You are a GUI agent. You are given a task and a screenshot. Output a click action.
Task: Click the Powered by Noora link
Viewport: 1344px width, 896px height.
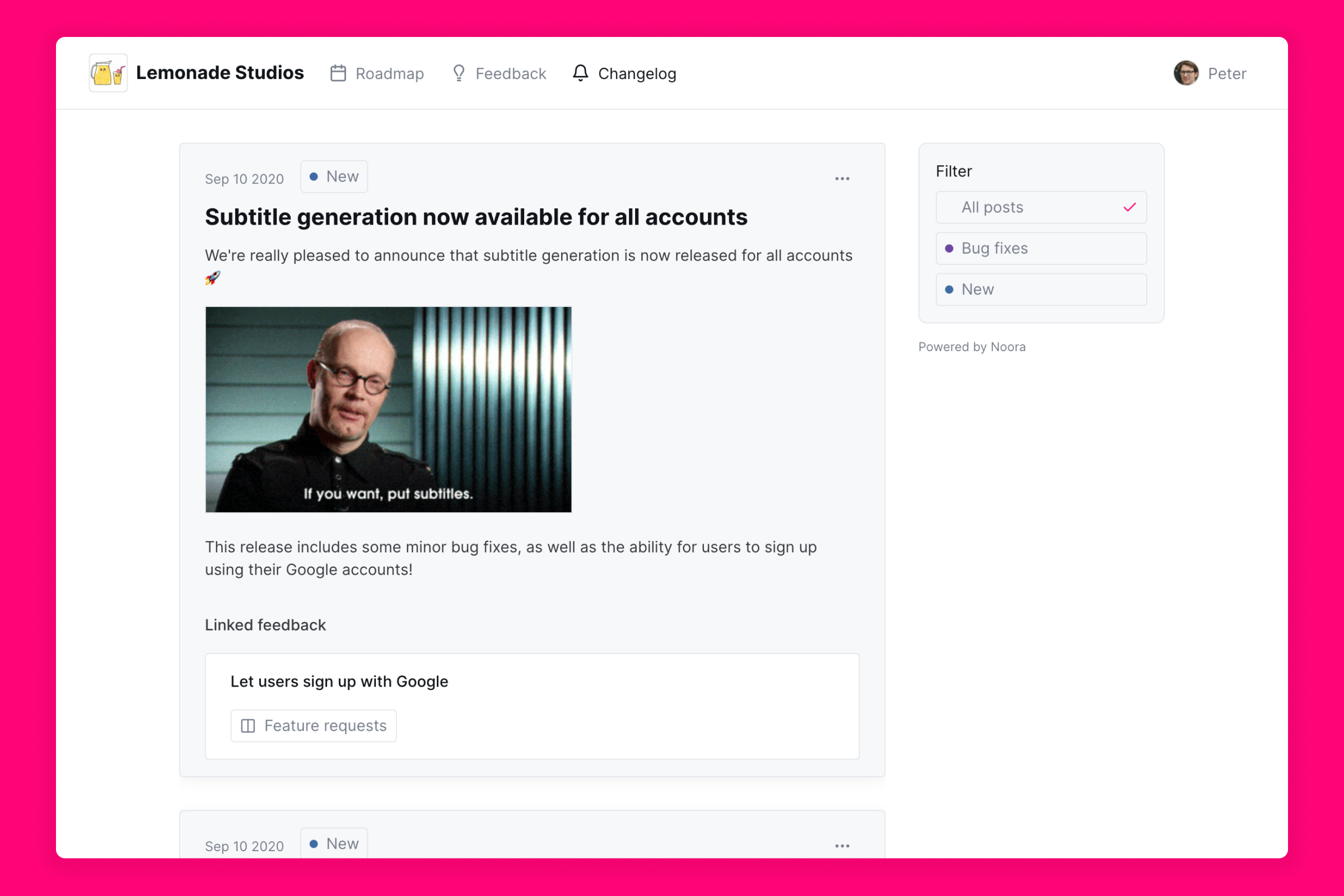coord(972,347)
